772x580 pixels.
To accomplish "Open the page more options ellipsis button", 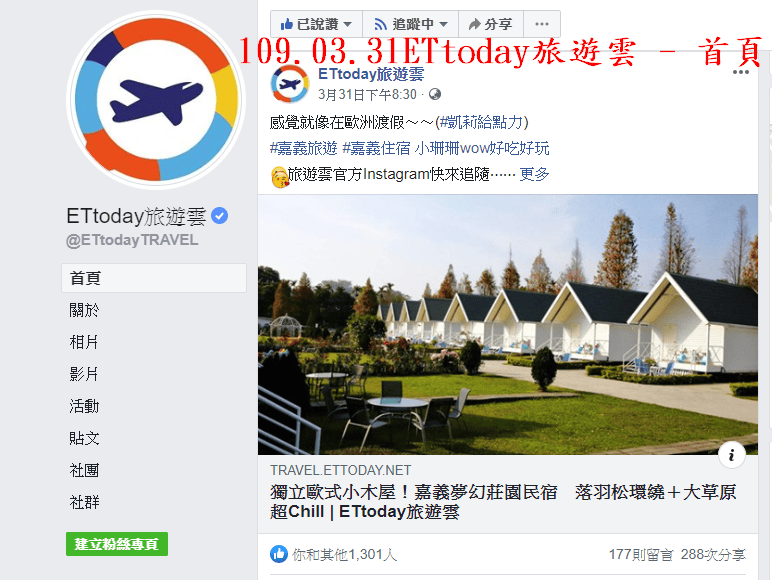I will 542,24.
